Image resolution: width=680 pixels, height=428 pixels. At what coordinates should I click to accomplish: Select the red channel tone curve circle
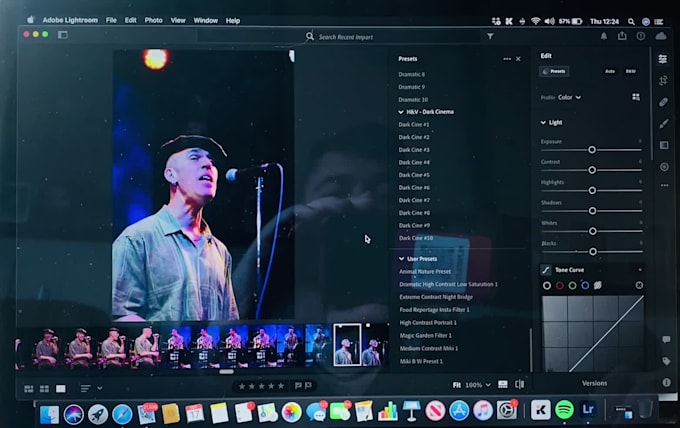point(560,285)
